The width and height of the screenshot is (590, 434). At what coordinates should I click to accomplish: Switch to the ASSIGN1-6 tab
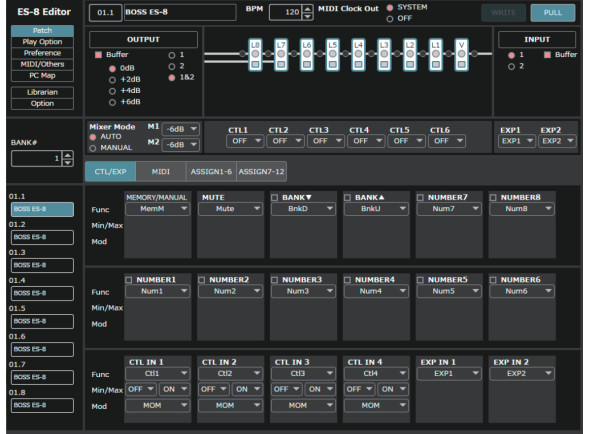(x=211, y=172)
